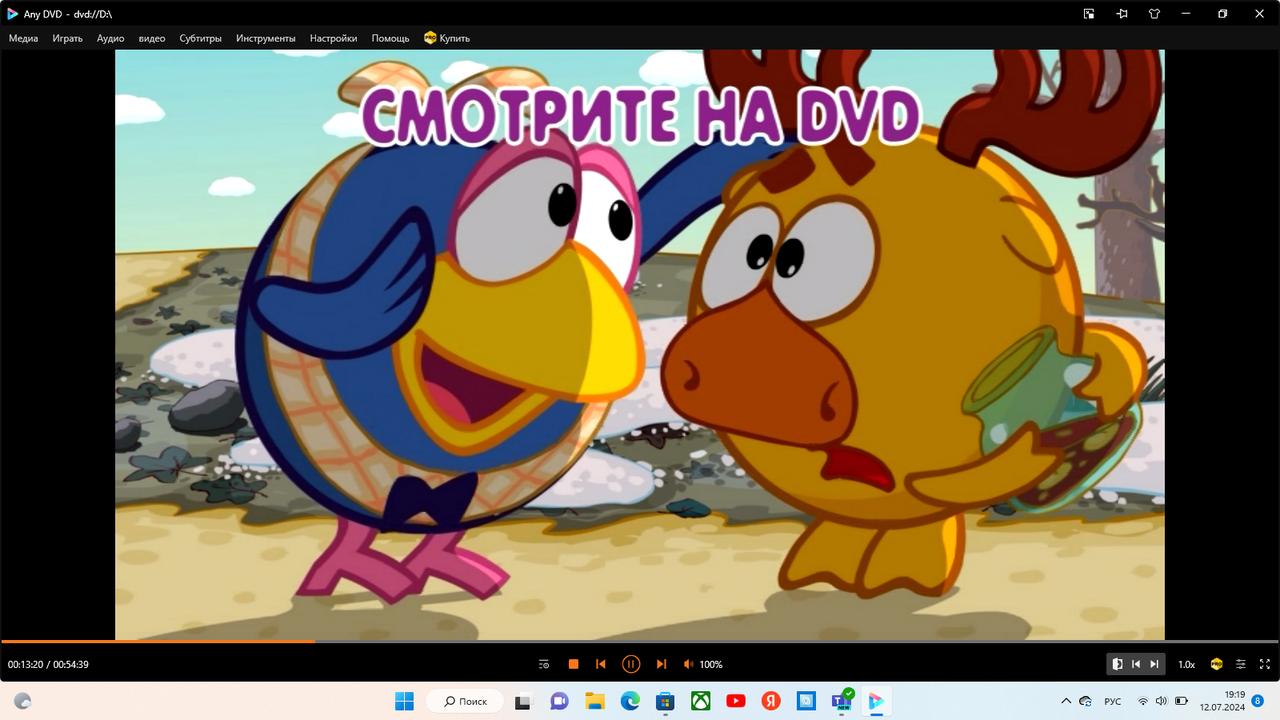Open the Медиа menu

tap(23, 38)
